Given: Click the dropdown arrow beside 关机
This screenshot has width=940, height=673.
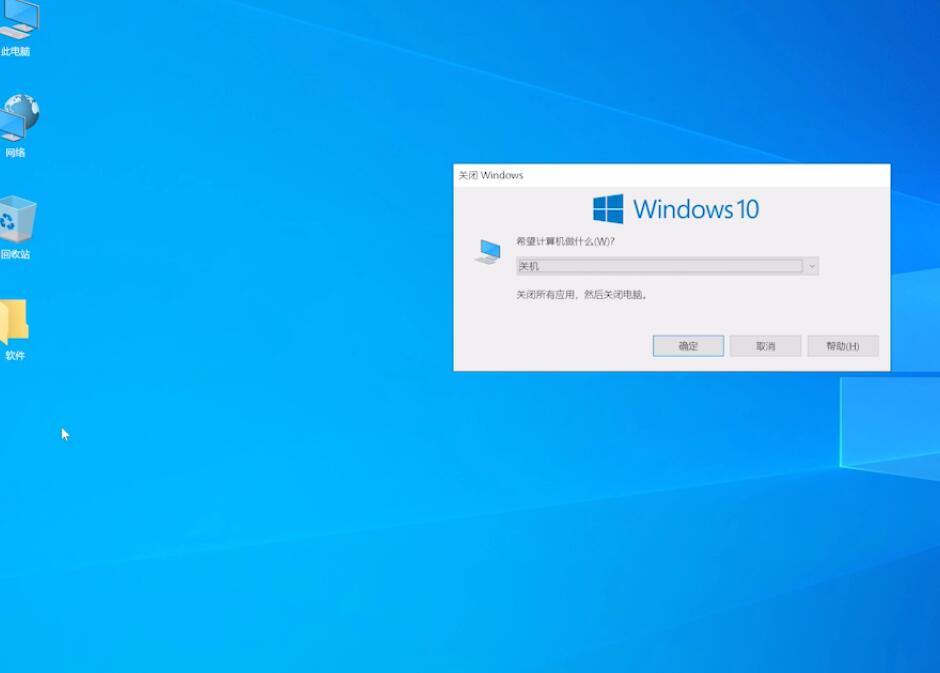Looking at the screenshot, I should pos(812,266).
